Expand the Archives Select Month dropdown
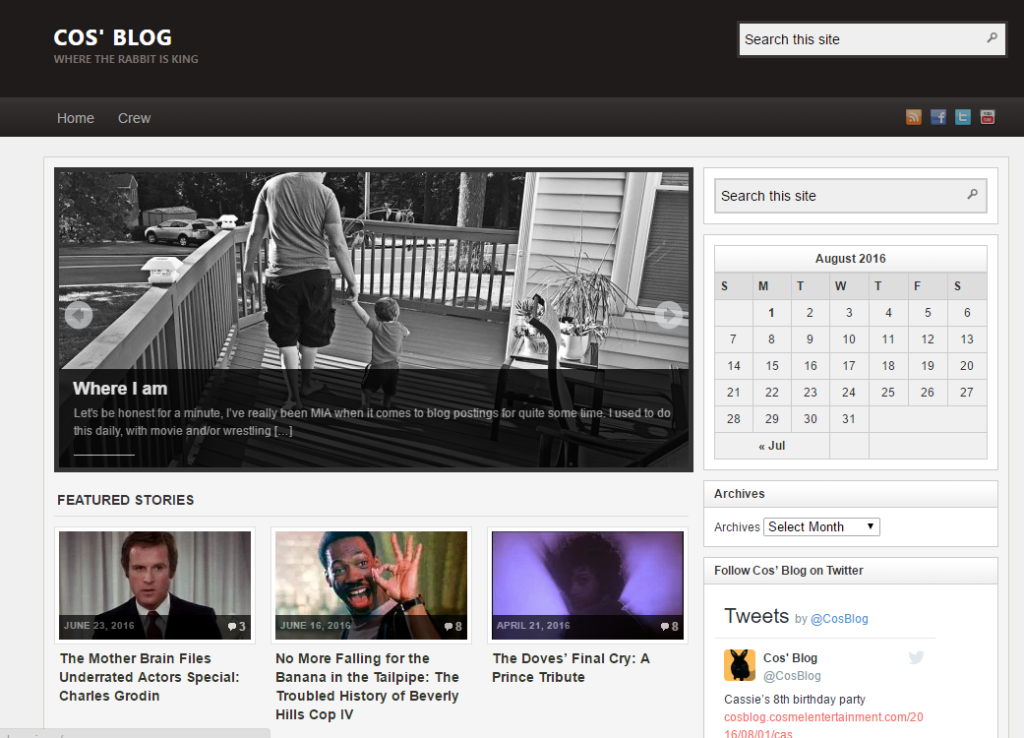 (821, 527)
